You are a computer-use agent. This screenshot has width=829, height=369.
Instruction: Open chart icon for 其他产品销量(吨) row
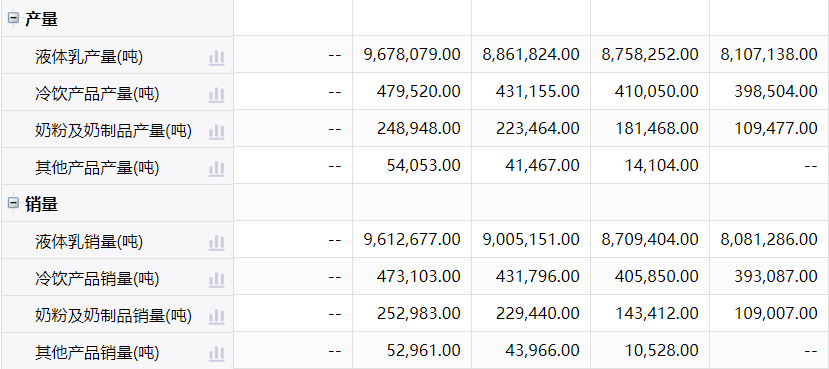[216, 354]
